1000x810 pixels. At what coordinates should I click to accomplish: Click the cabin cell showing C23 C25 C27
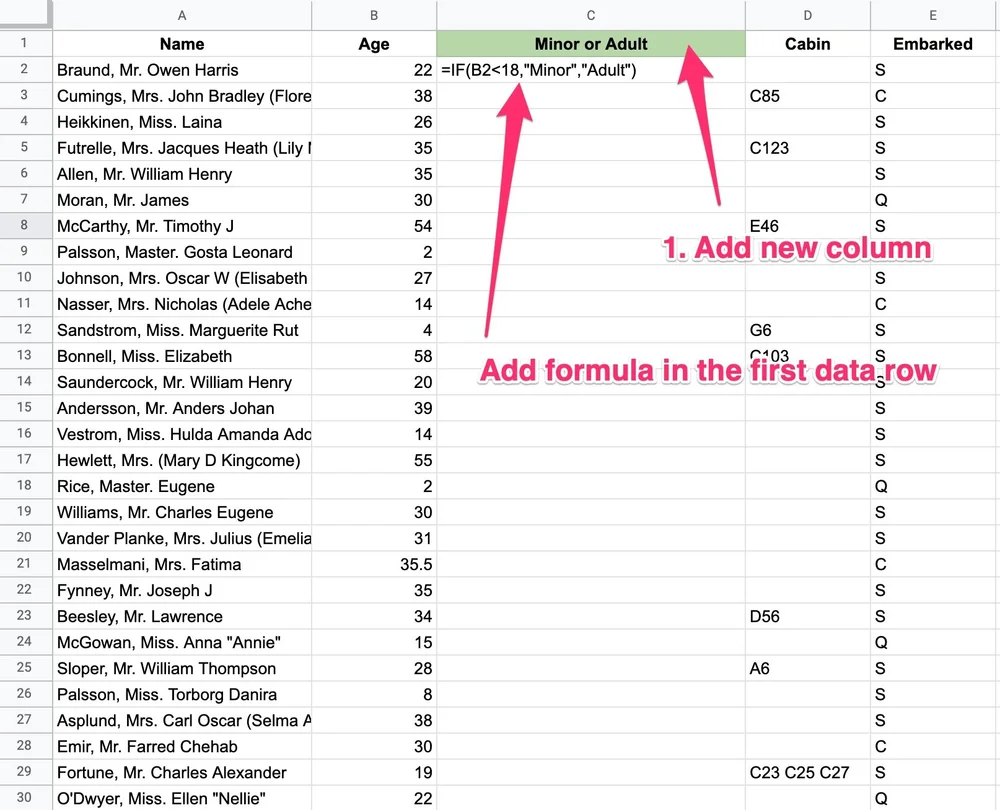coord(808,772)
